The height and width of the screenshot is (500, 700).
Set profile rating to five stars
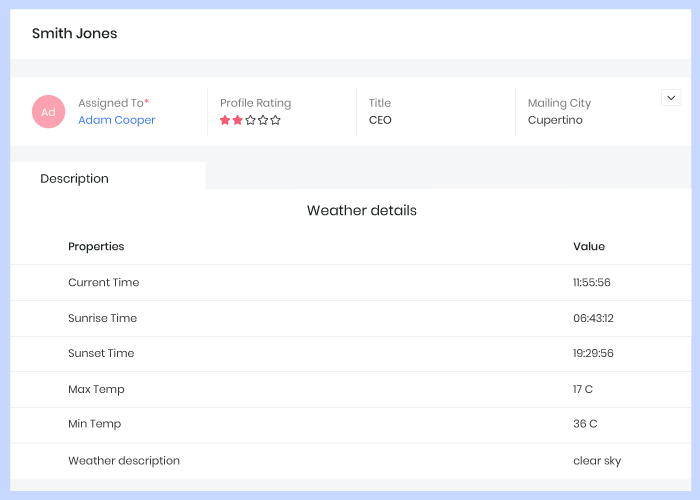point(276,121)
